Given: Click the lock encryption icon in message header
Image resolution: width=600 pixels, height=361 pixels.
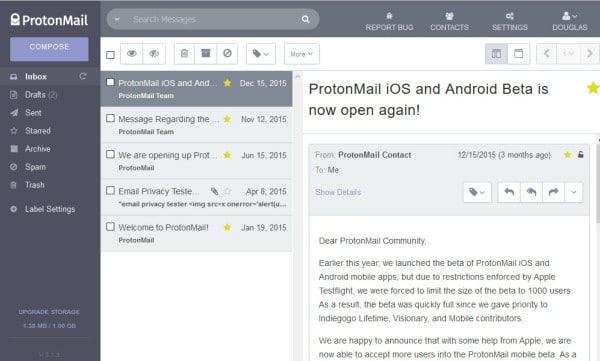Looking at the screenshot, I should click(580, 155).
